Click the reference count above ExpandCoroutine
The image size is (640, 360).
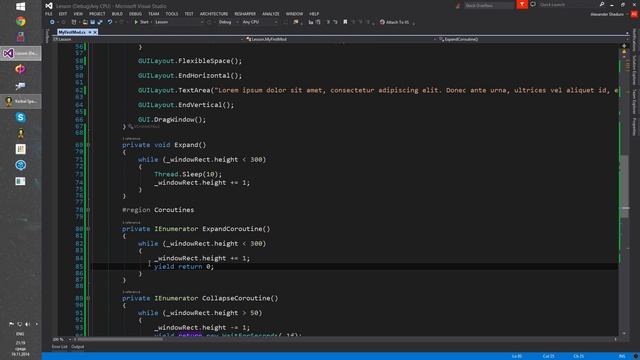[x=131, y=222]
